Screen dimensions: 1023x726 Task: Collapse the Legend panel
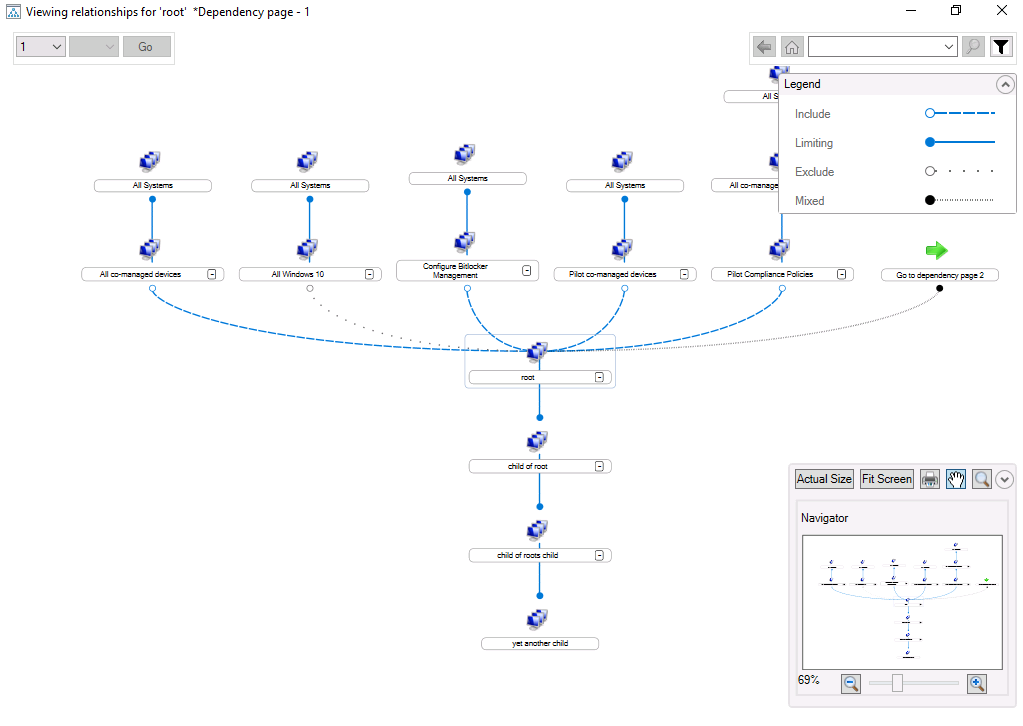click(x=1005, y=85)
